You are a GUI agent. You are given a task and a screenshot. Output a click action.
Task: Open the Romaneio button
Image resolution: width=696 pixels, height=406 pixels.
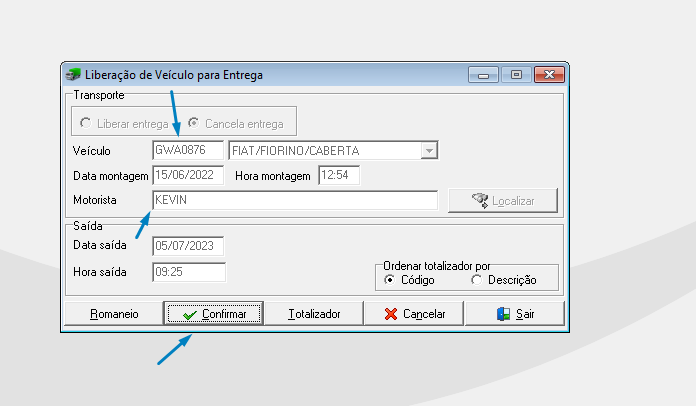(114, 314)
